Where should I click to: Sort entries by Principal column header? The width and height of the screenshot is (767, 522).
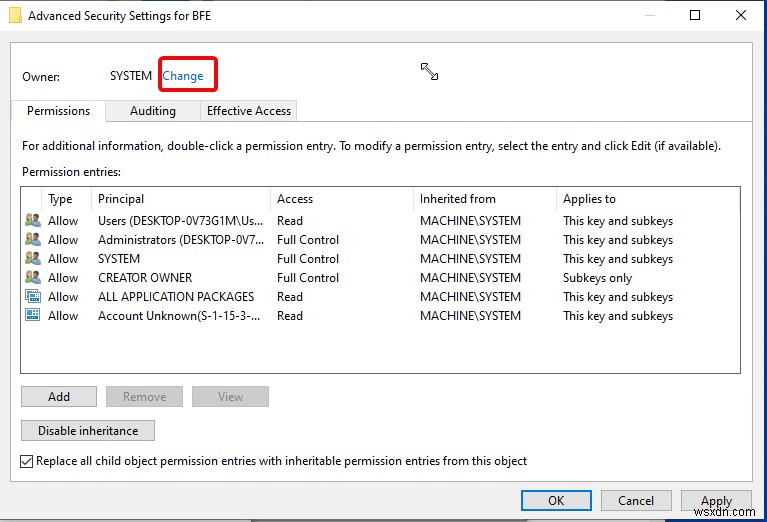(x=121, y=199)
